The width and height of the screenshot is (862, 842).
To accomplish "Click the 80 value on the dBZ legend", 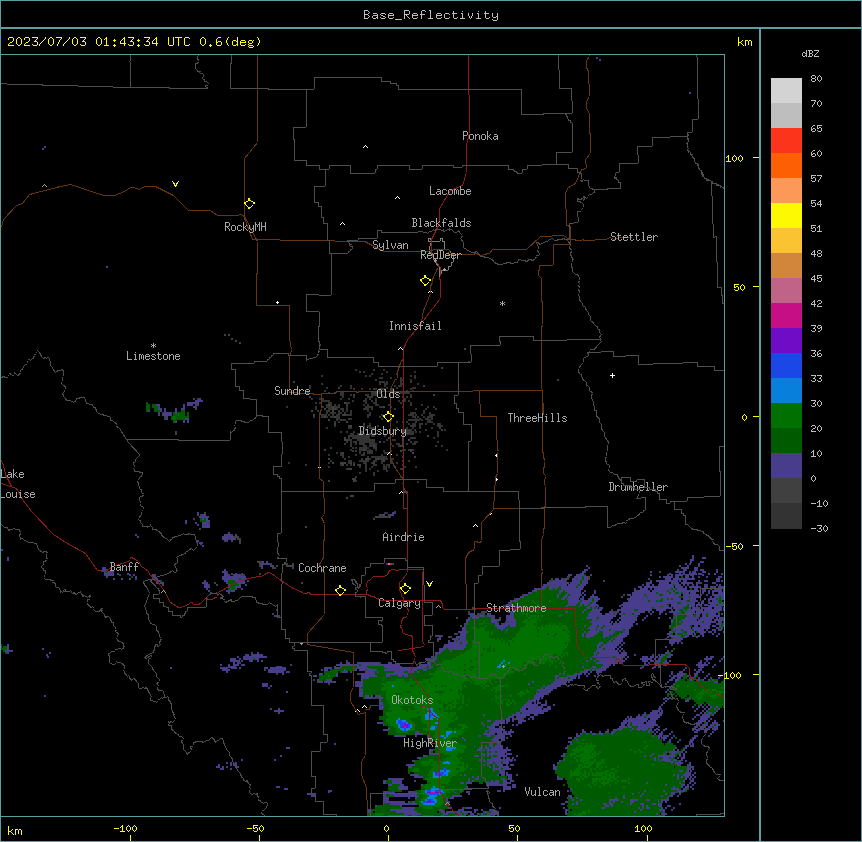I will 816,79.
